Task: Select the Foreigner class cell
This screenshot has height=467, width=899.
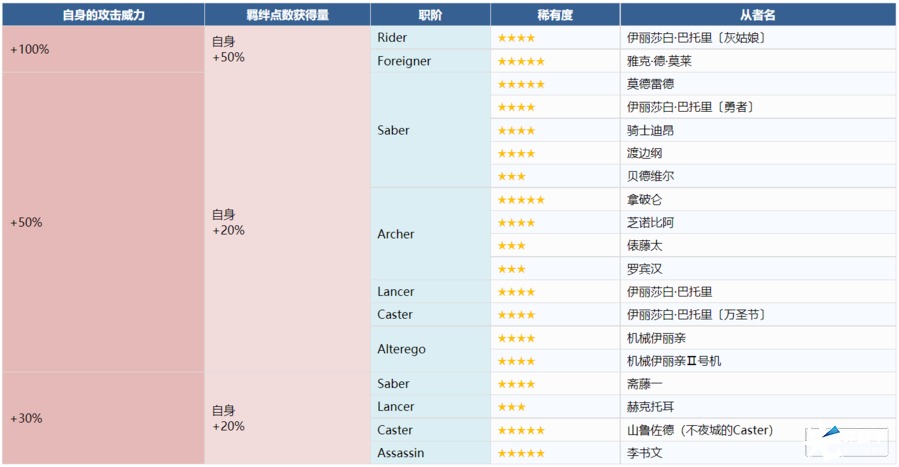Action: click(x=405, y=61)
